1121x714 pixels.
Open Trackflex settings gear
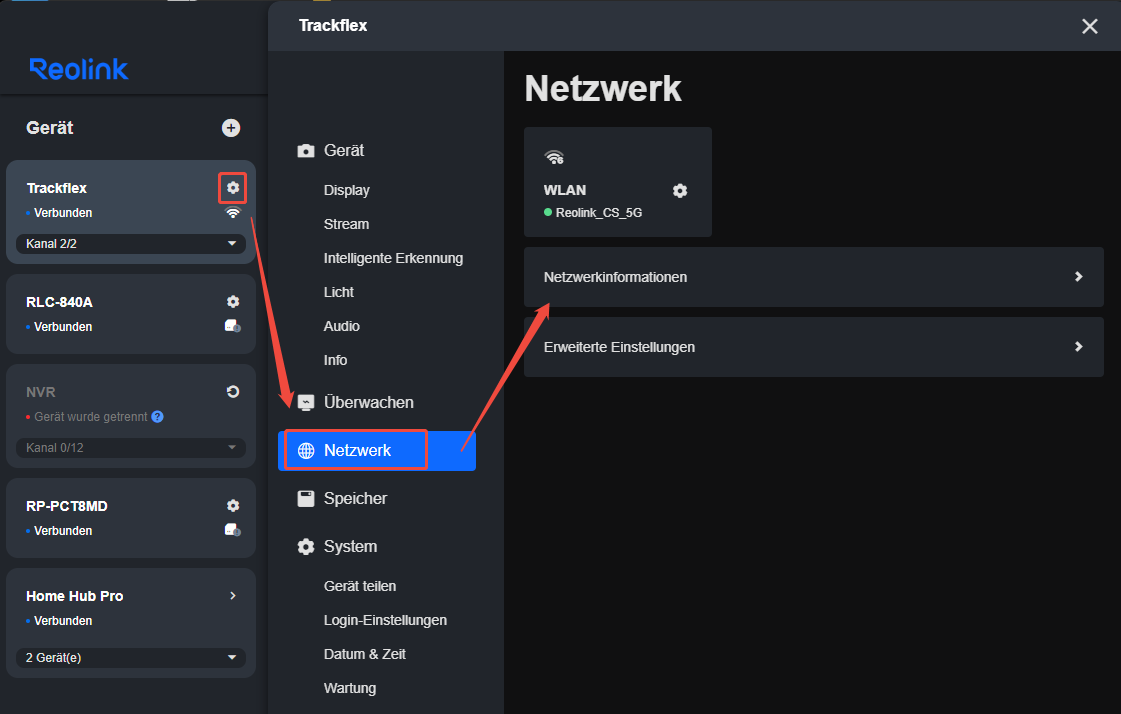tap(233, 188)
